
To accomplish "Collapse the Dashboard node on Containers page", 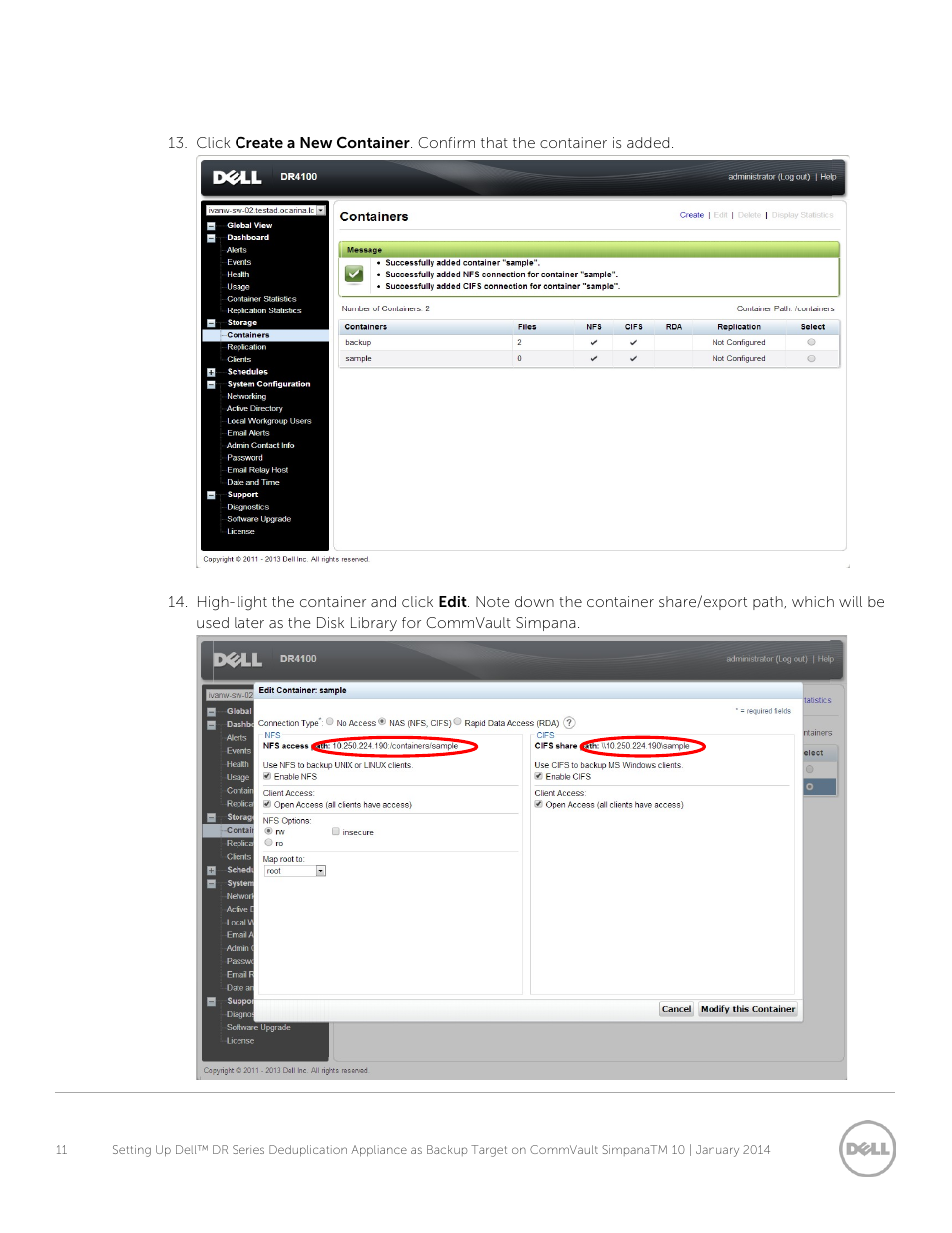I will (211, 238).
